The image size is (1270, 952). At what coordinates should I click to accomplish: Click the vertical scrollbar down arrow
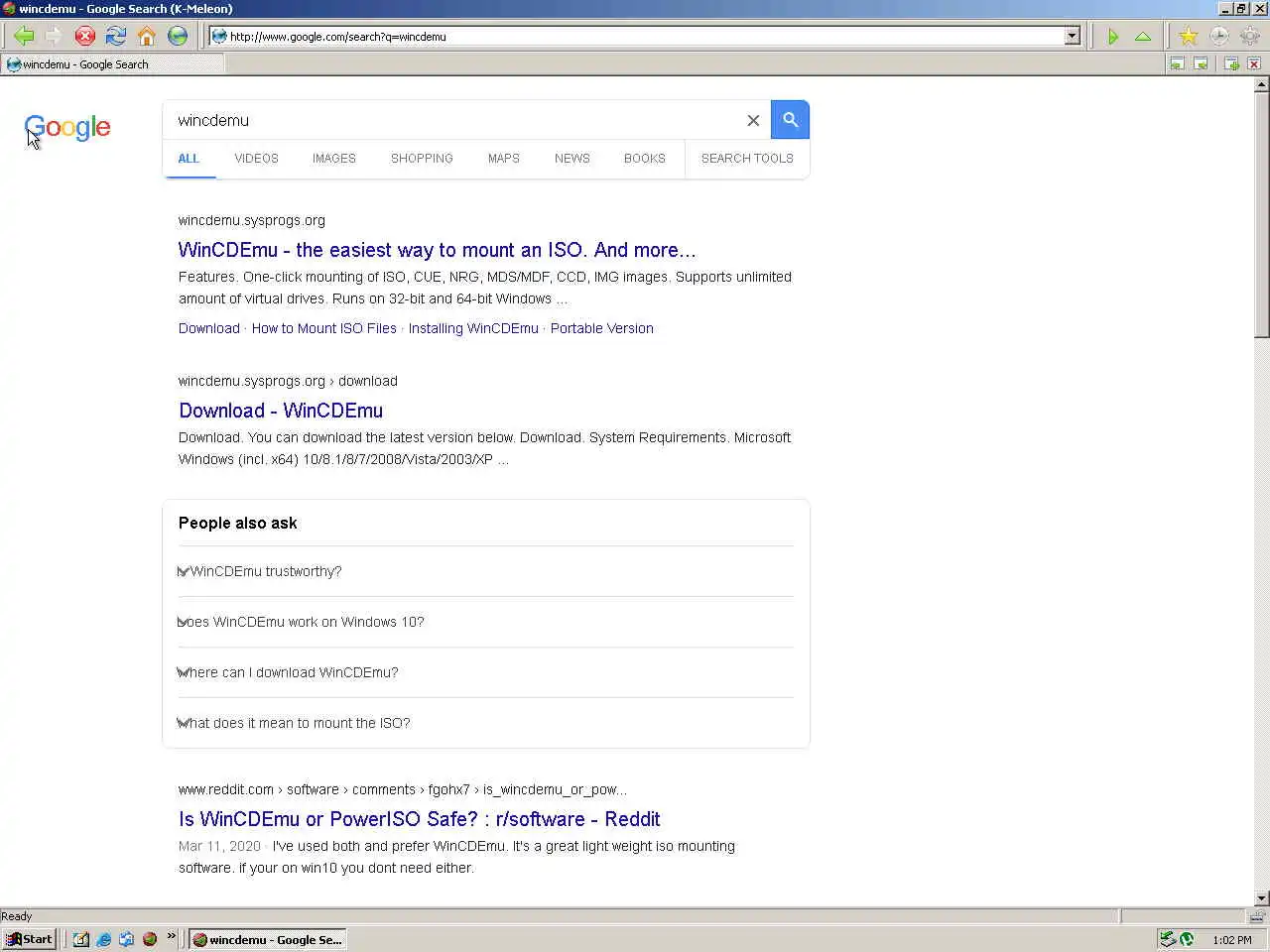coord(1261,898)
